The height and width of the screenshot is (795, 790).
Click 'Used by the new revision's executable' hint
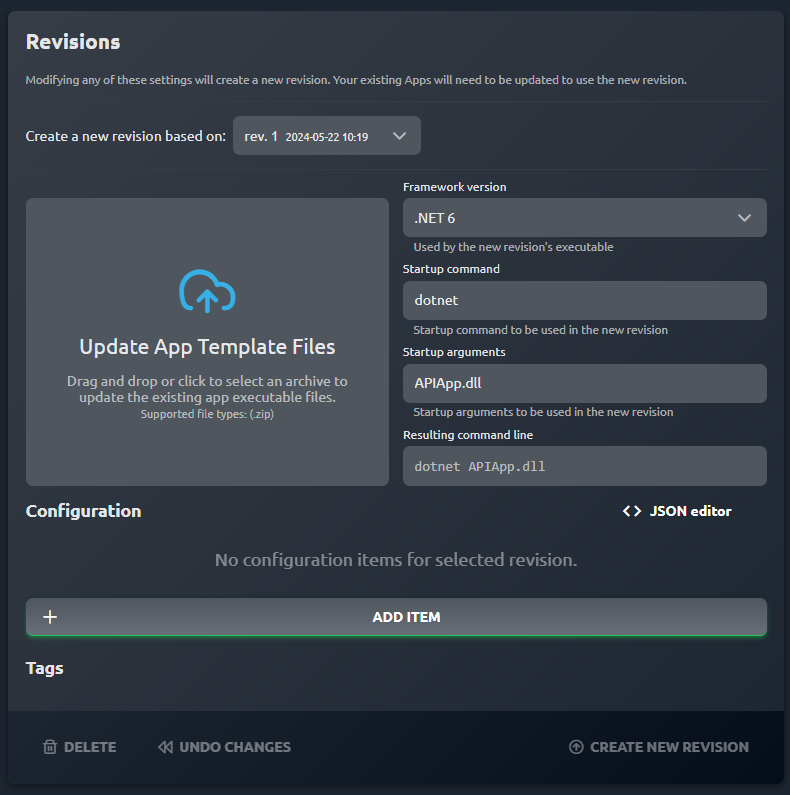click(513, 247)
